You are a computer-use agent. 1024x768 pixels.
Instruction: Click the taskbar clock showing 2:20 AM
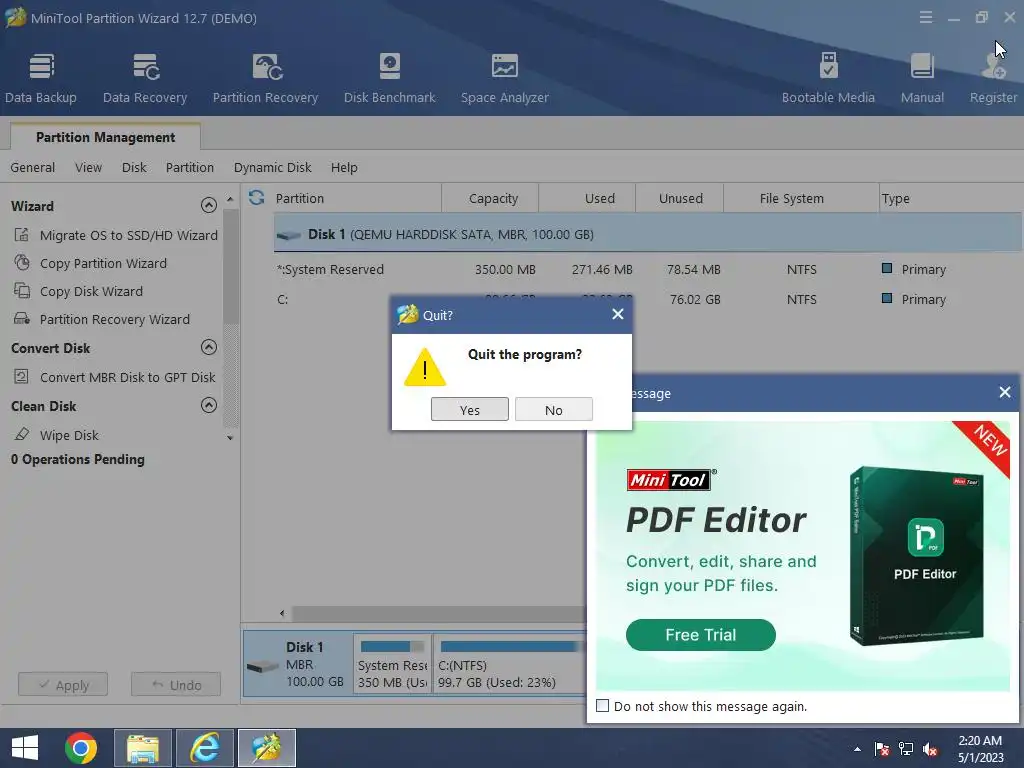980,748
